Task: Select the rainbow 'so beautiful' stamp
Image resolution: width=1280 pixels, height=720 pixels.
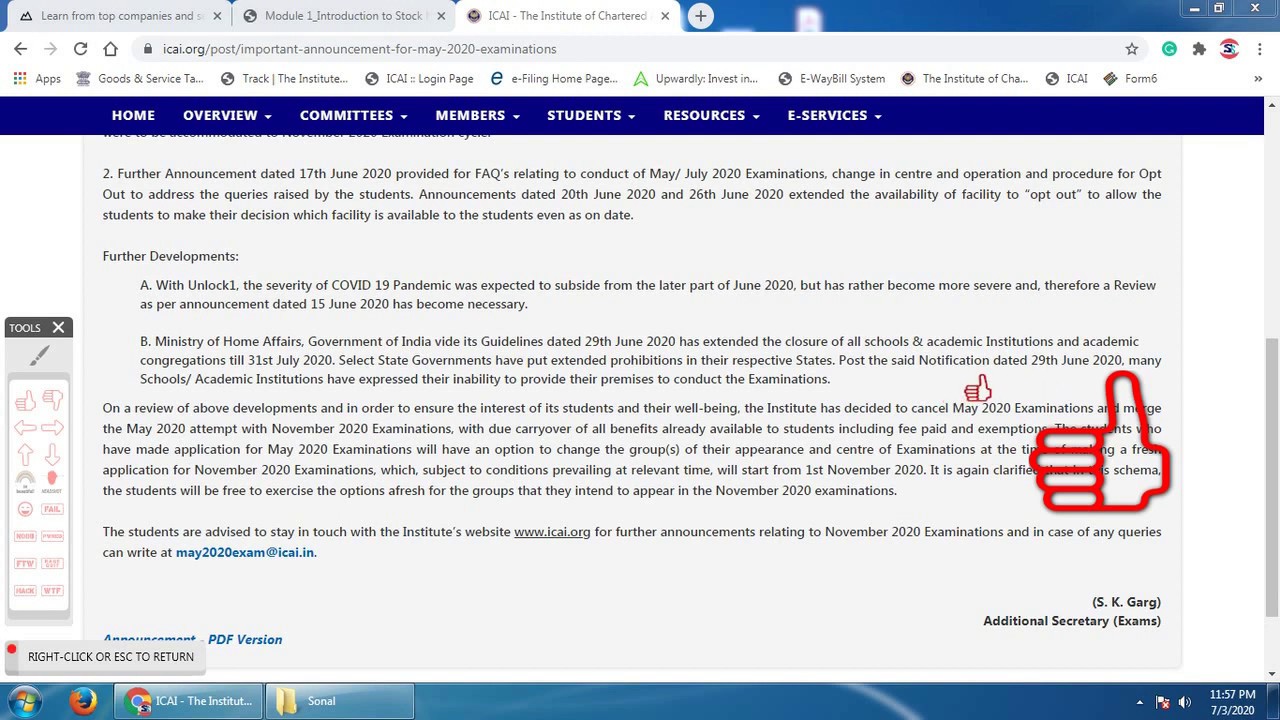Action: tap(26, 482)
